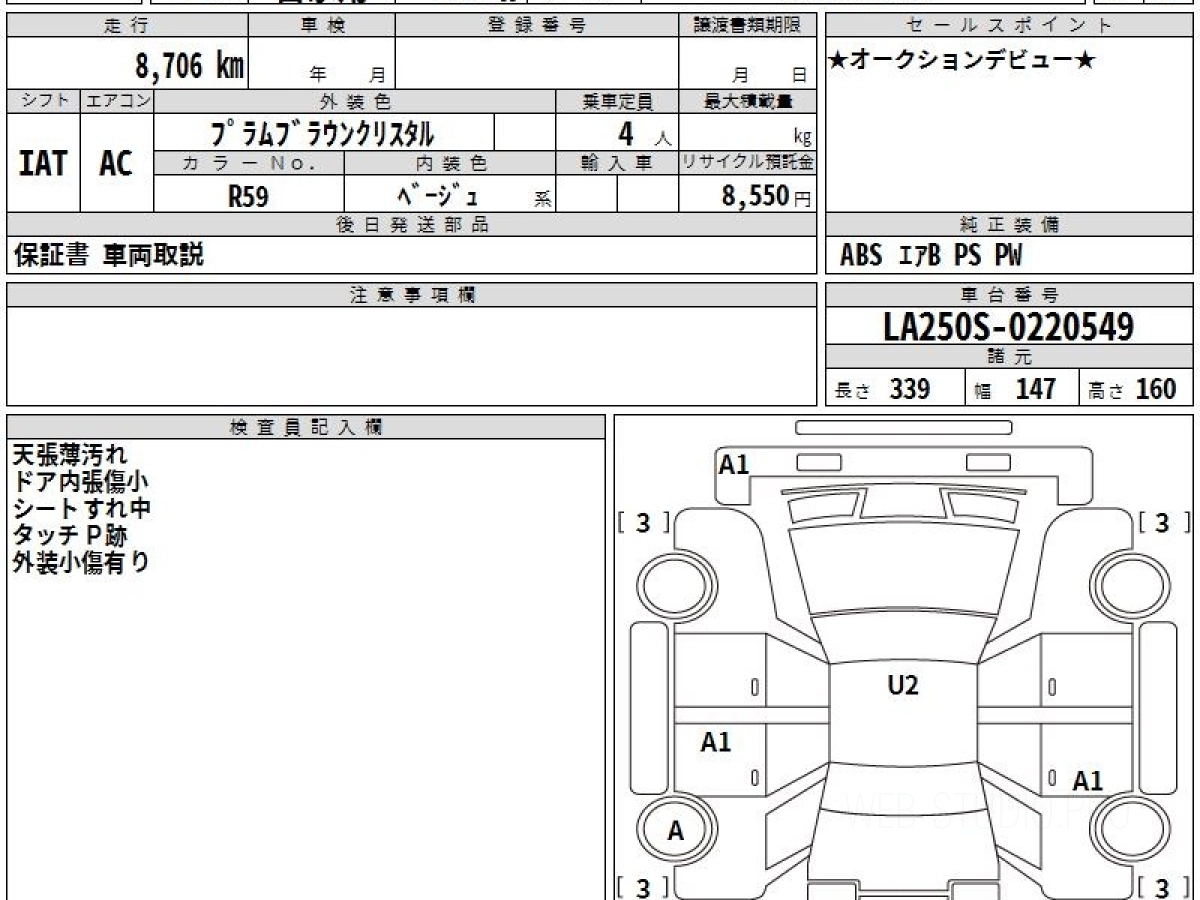Image resolution: width=1200 pixels, height=900 pixels.
Task: Select the 走行 column header
Action: pyautogui.click(x=126, y=26)
